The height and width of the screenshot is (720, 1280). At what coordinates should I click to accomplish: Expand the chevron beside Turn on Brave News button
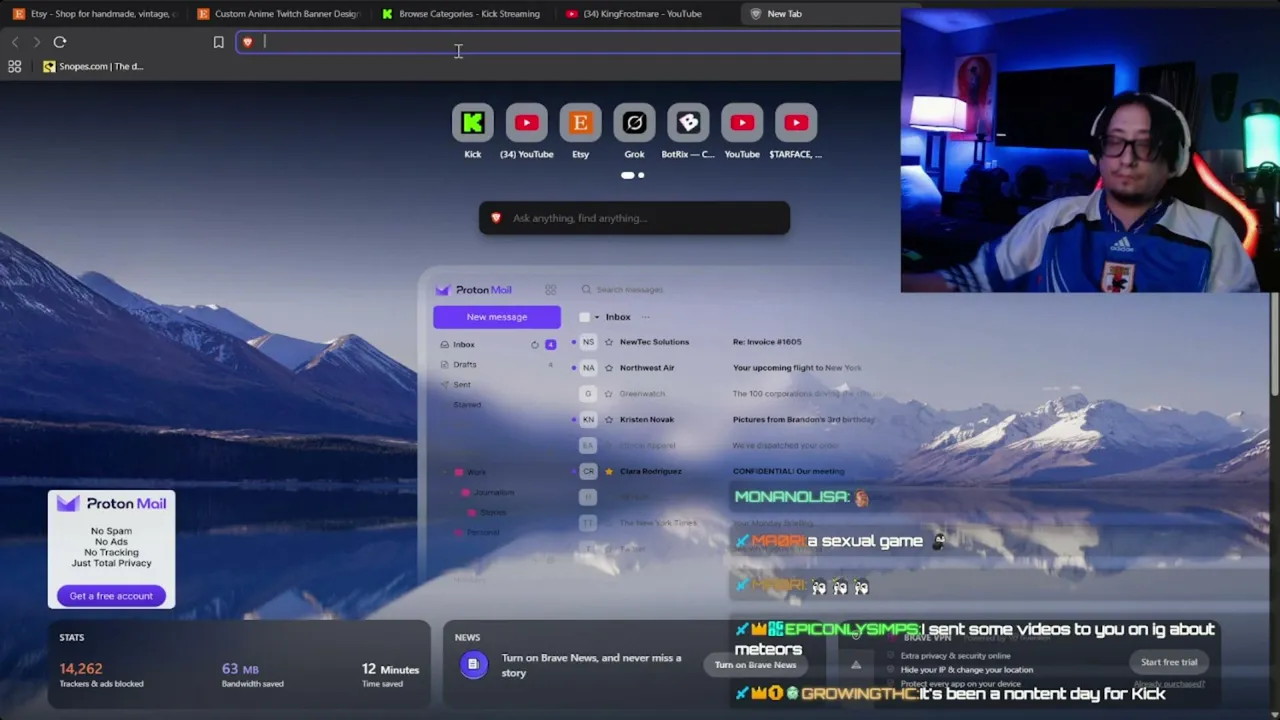[856, 665]
